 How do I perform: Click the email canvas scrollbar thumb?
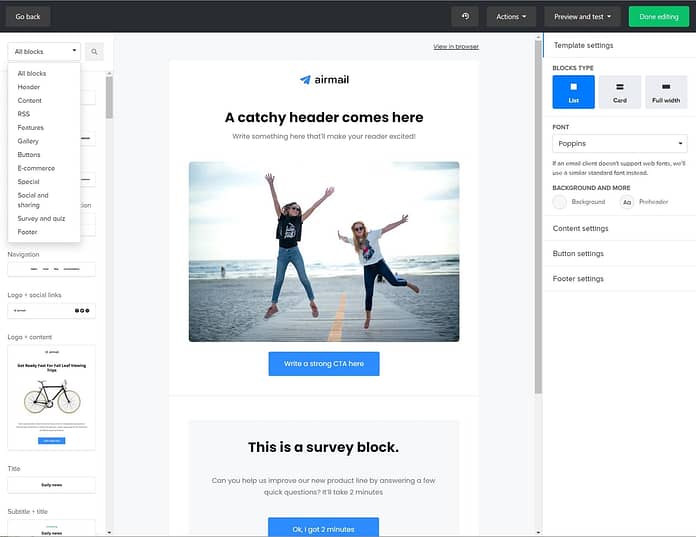(538, 215)
